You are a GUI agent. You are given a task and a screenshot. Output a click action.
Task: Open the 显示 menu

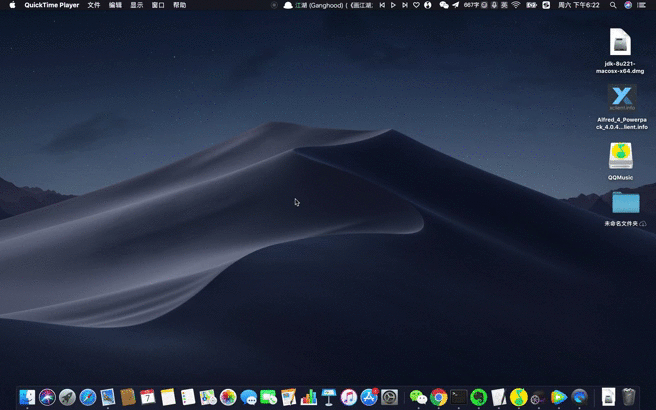(136, 5)
